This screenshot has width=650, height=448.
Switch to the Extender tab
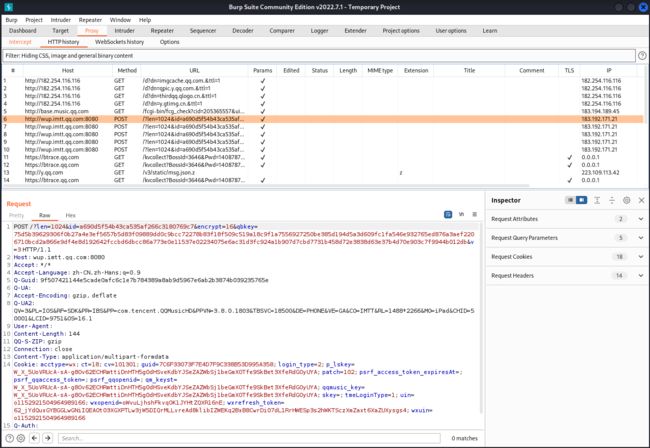coord(355,31)
